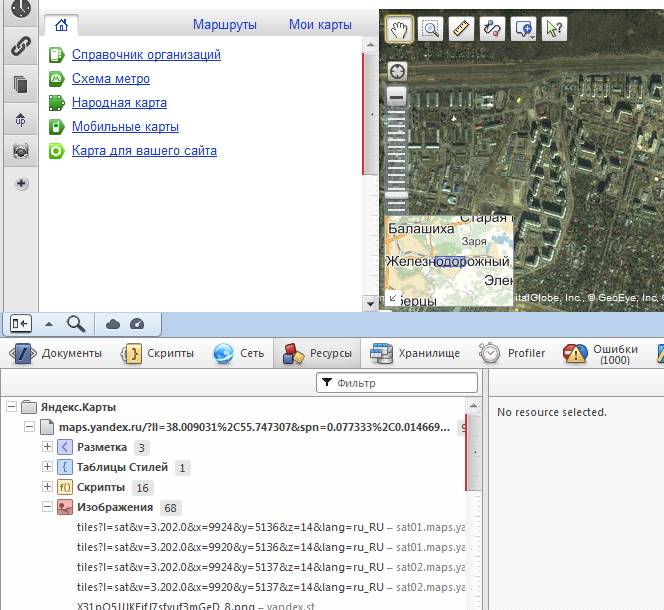Click the Фильтр filter input field
This screenshot has height=610, width=664.
pyautogui.click(x=395, y=382)
